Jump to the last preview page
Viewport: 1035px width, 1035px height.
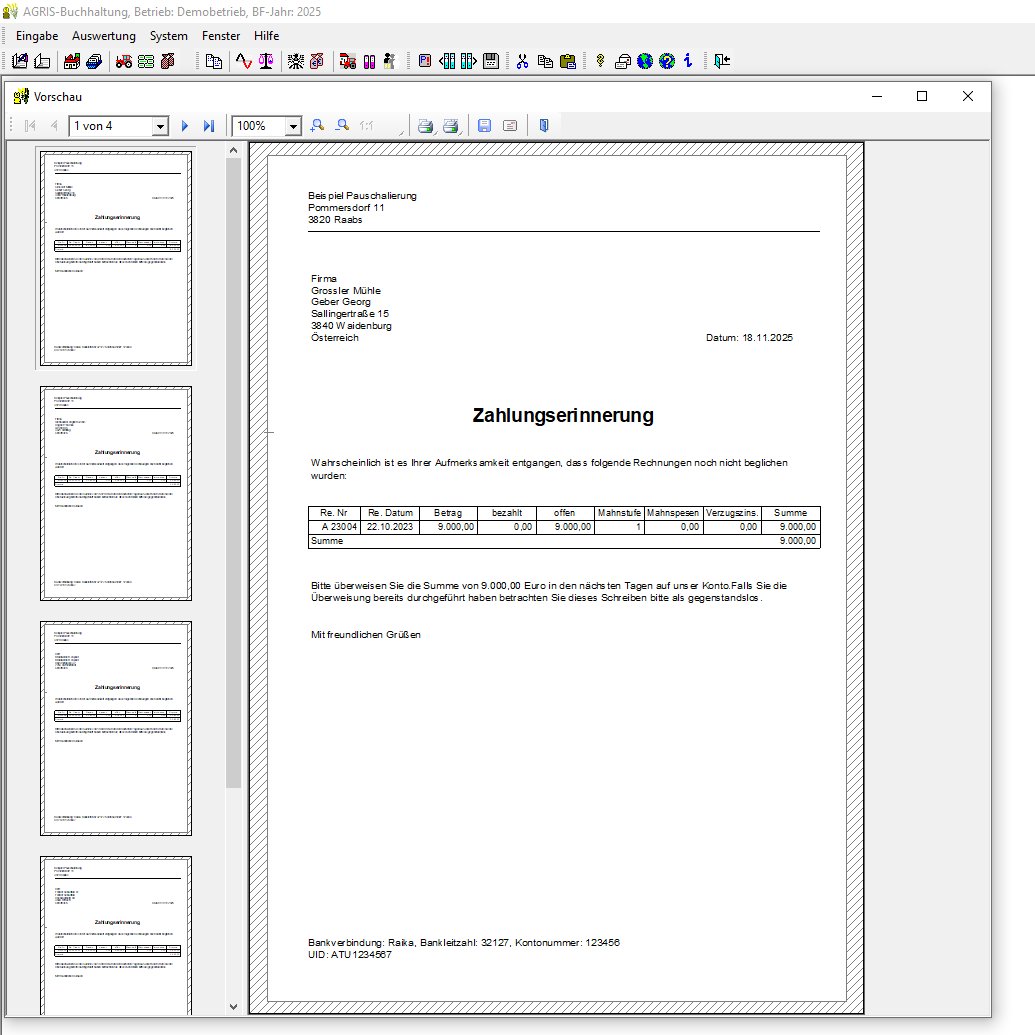208,126
